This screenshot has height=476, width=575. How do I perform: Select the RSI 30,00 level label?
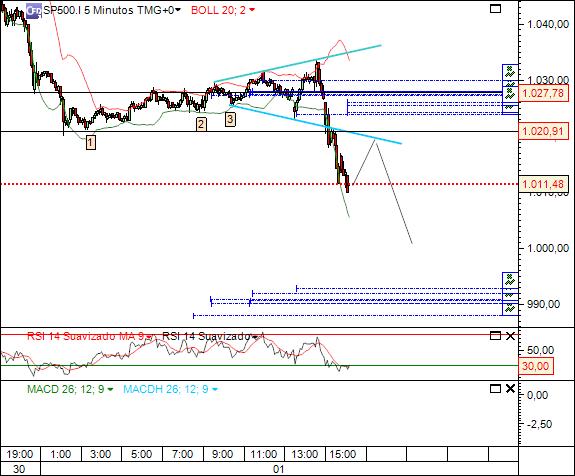(x=535, y=366)
